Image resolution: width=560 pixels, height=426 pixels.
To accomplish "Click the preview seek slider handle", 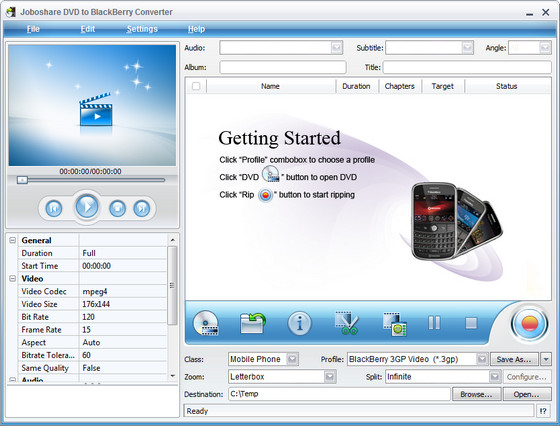I will pyautogui.click(x=22, y=180).
